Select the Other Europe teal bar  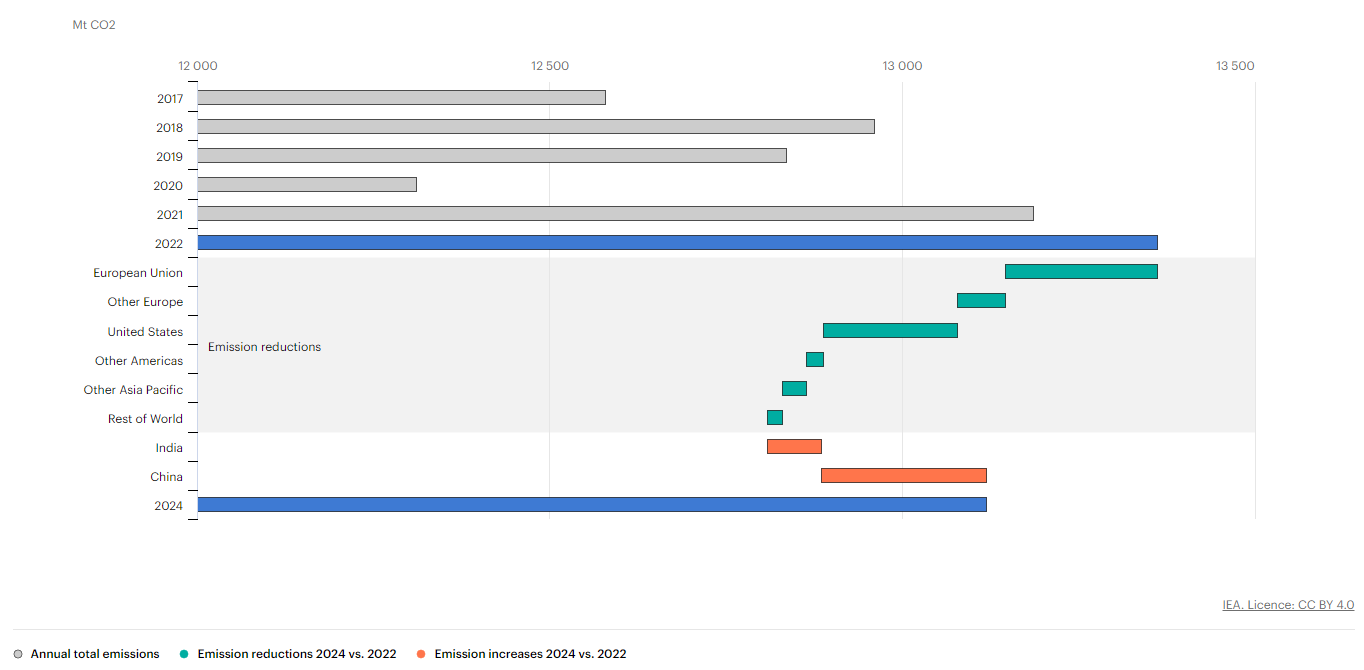[x=981, y=301]
